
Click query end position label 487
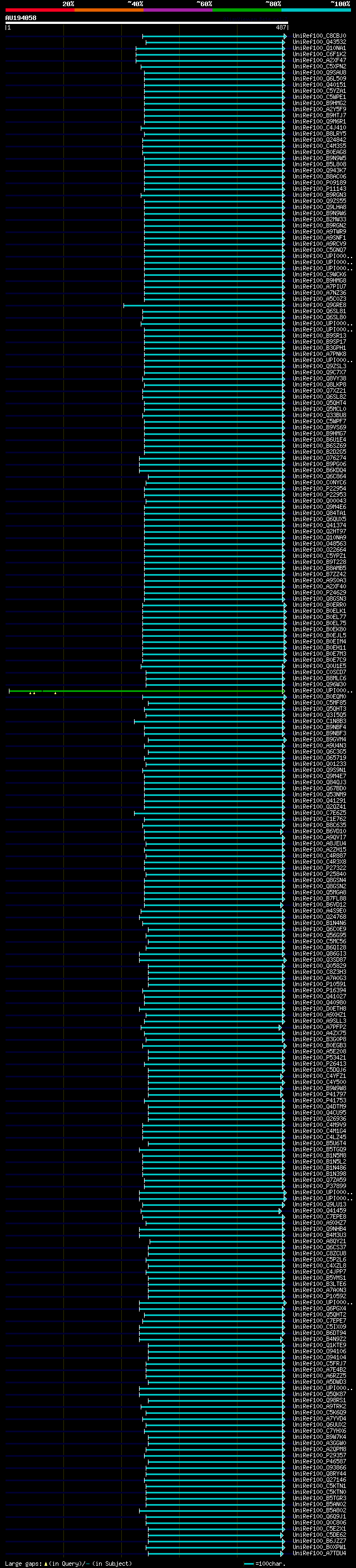click(x=280, y=27)
